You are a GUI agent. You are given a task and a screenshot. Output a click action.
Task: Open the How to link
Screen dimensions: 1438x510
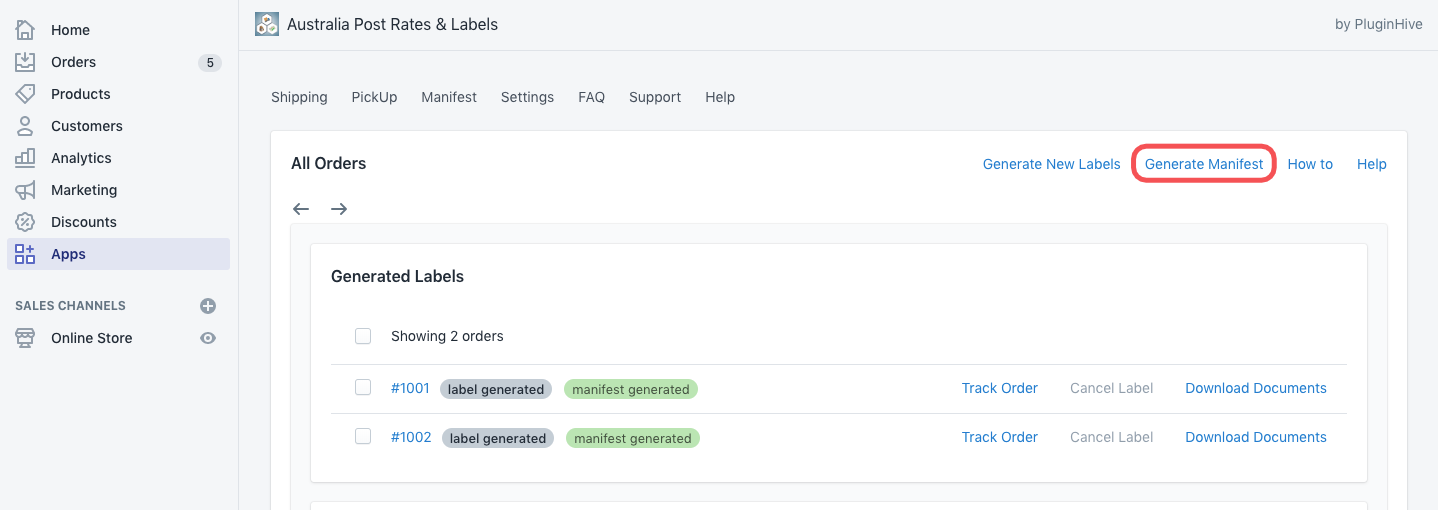[x=1310, y=164]
